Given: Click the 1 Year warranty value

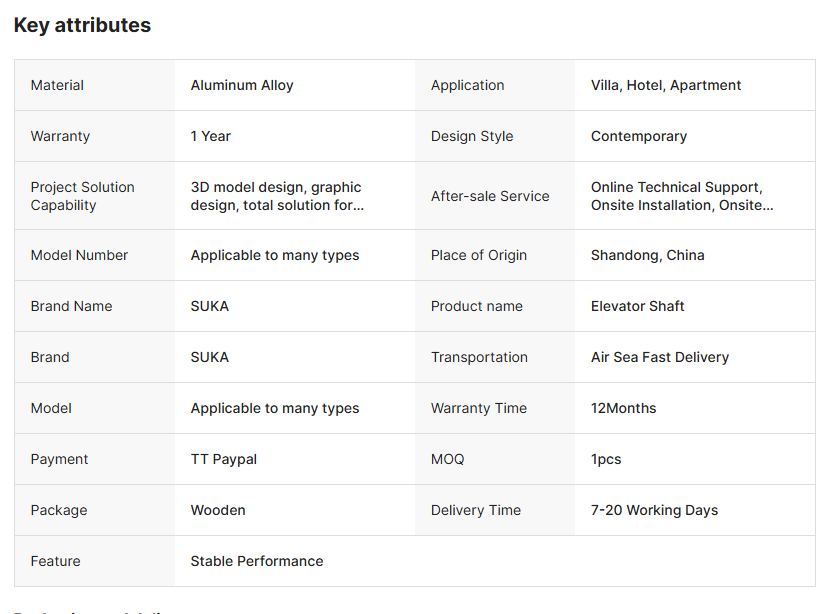Looking at the screenshot, I should click(x=211, y=136).
